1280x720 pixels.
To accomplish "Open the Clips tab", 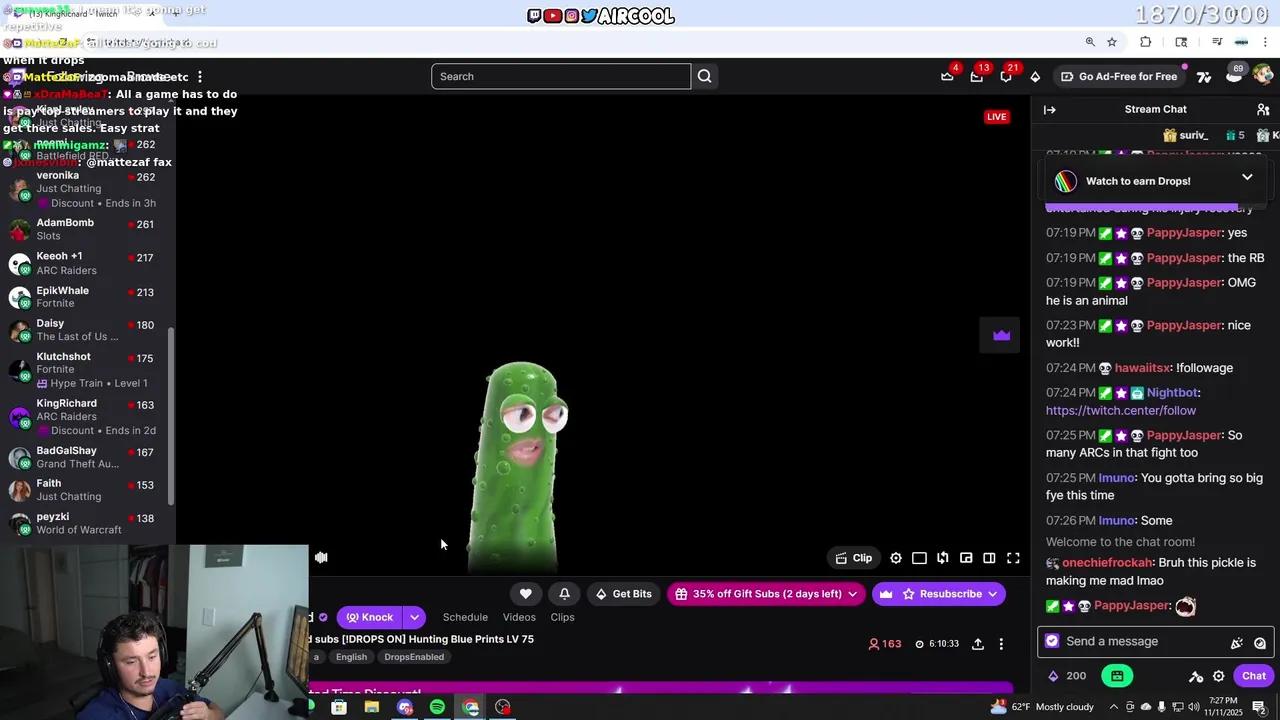I will click(562, 617).
